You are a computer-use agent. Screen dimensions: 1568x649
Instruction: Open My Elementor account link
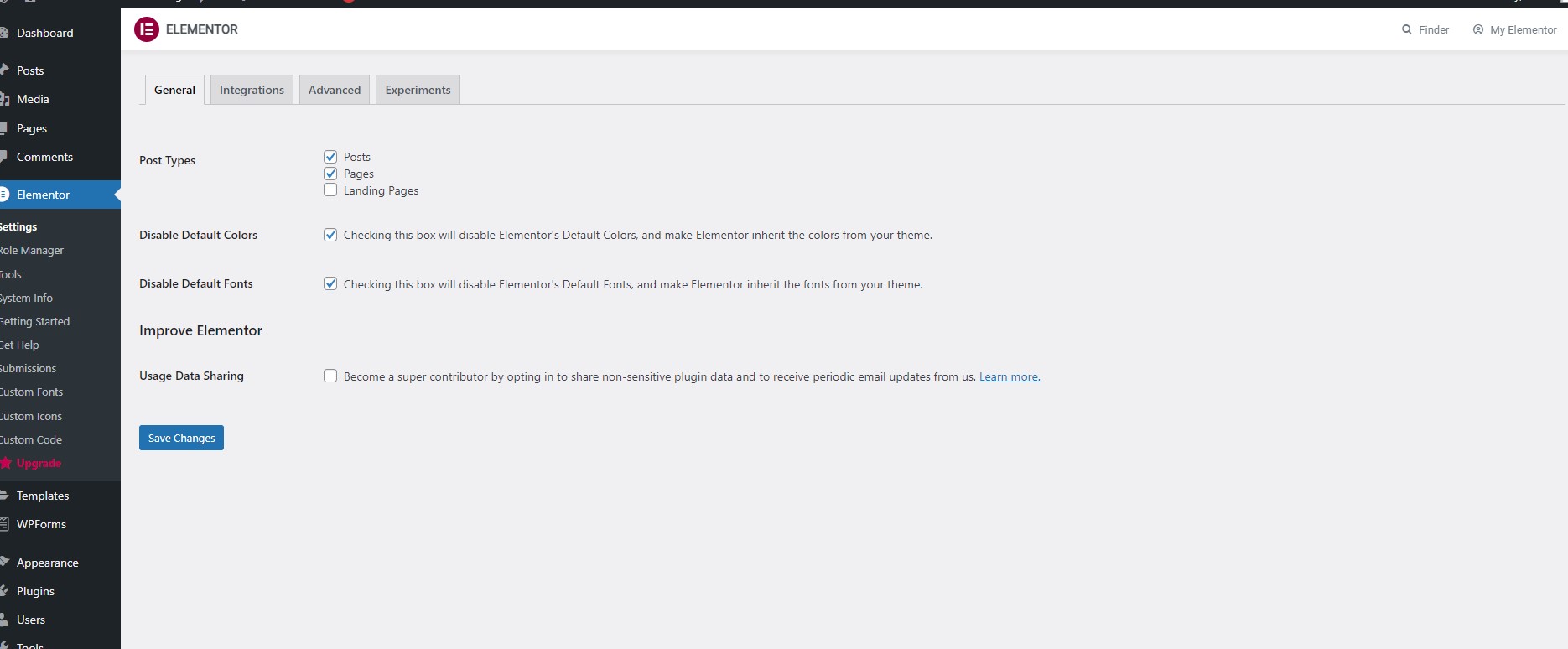coord(1515,29)
